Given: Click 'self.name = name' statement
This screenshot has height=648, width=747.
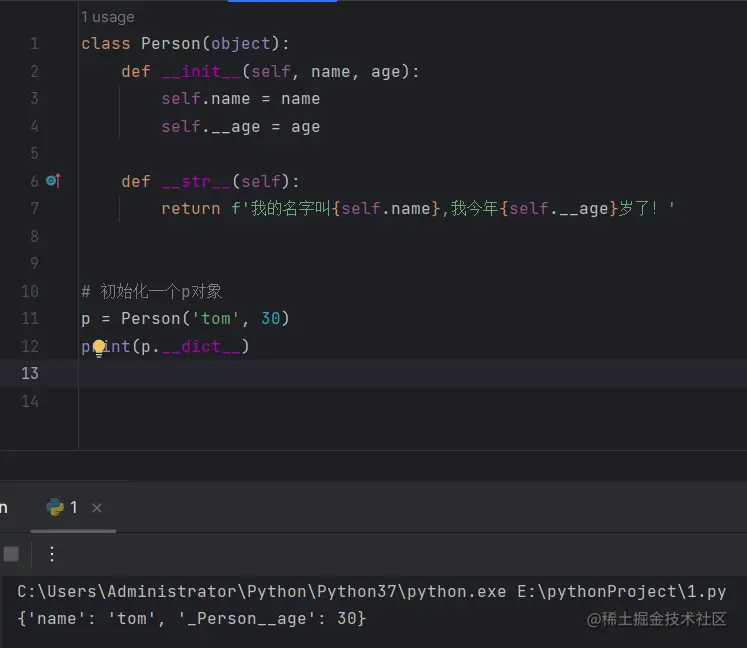Looking at the screenshot, I should (x=241, y=99).
